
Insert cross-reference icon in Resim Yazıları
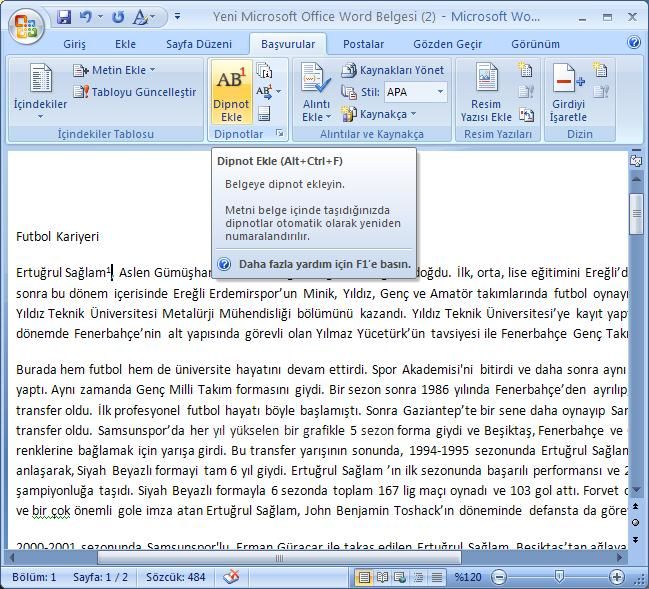pos(526,114)
